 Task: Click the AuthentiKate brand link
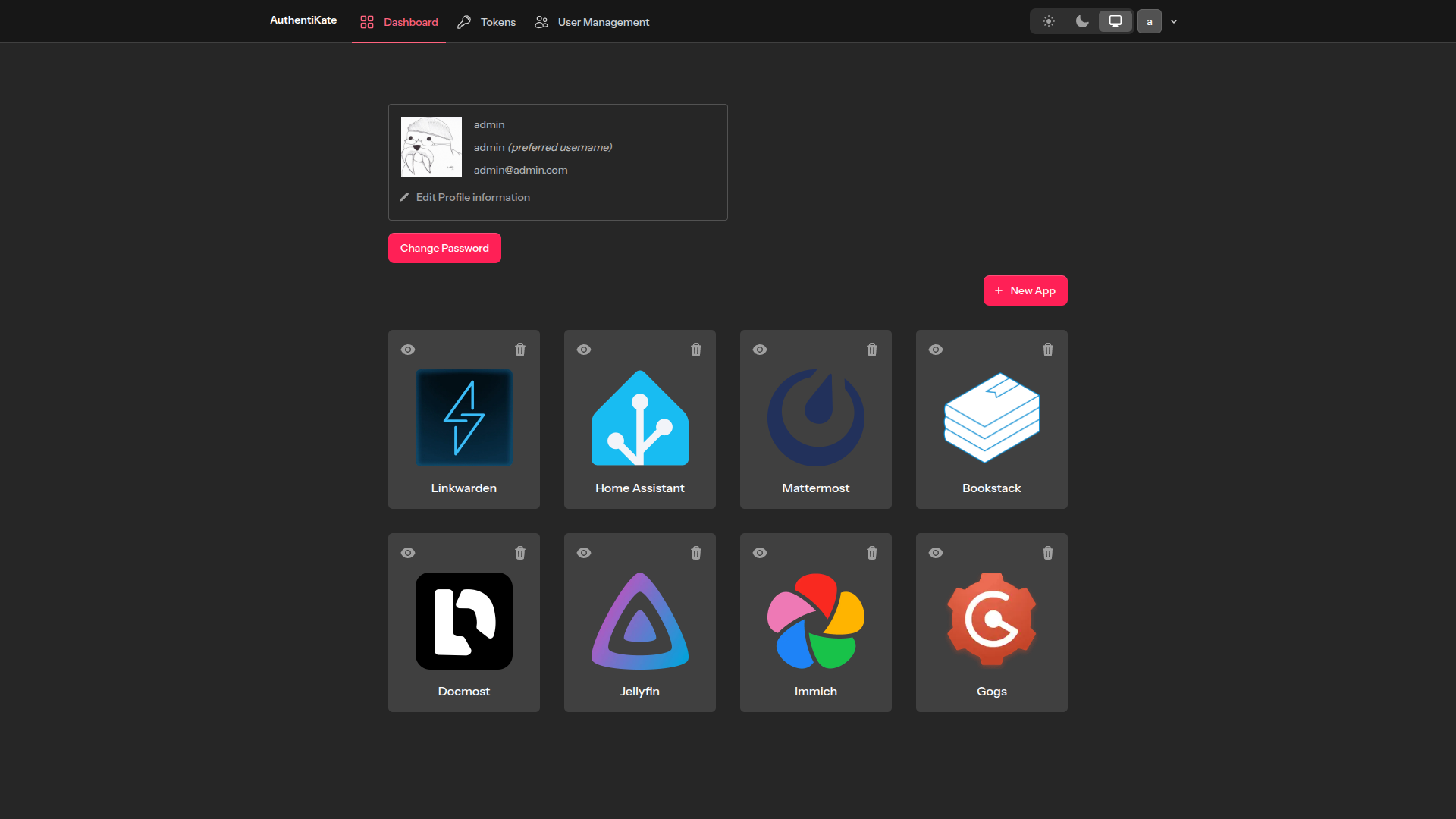(303, 20)
